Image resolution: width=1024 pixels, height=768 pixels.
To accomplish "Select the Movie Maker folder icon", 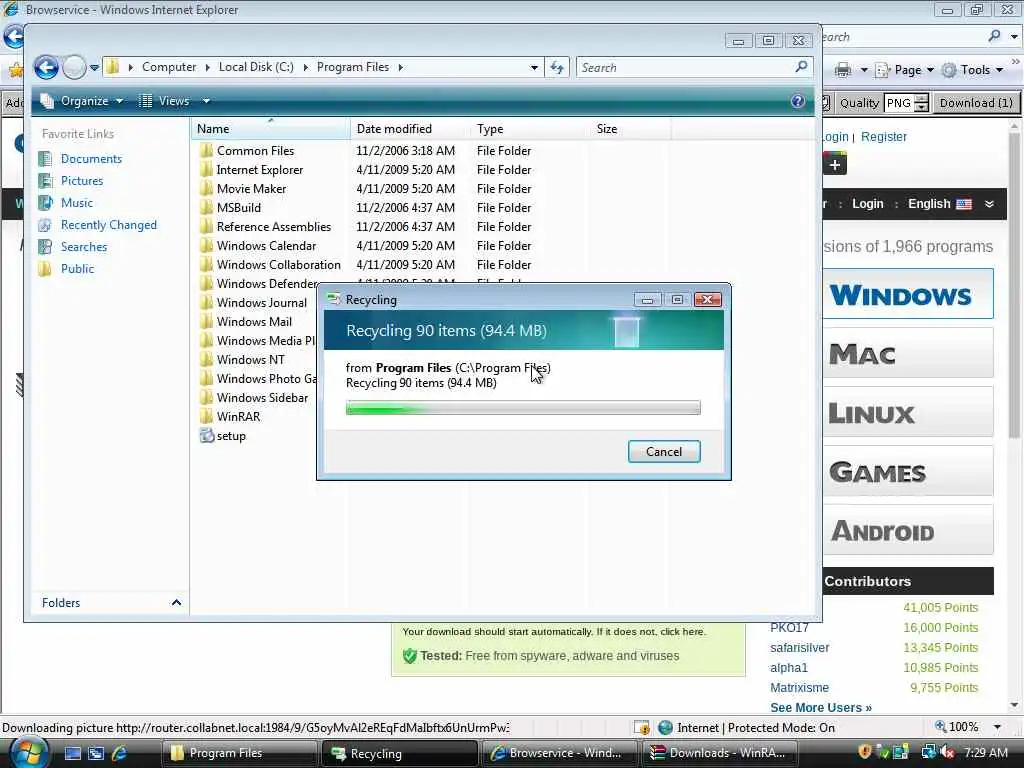I will [x=206, y=189].
